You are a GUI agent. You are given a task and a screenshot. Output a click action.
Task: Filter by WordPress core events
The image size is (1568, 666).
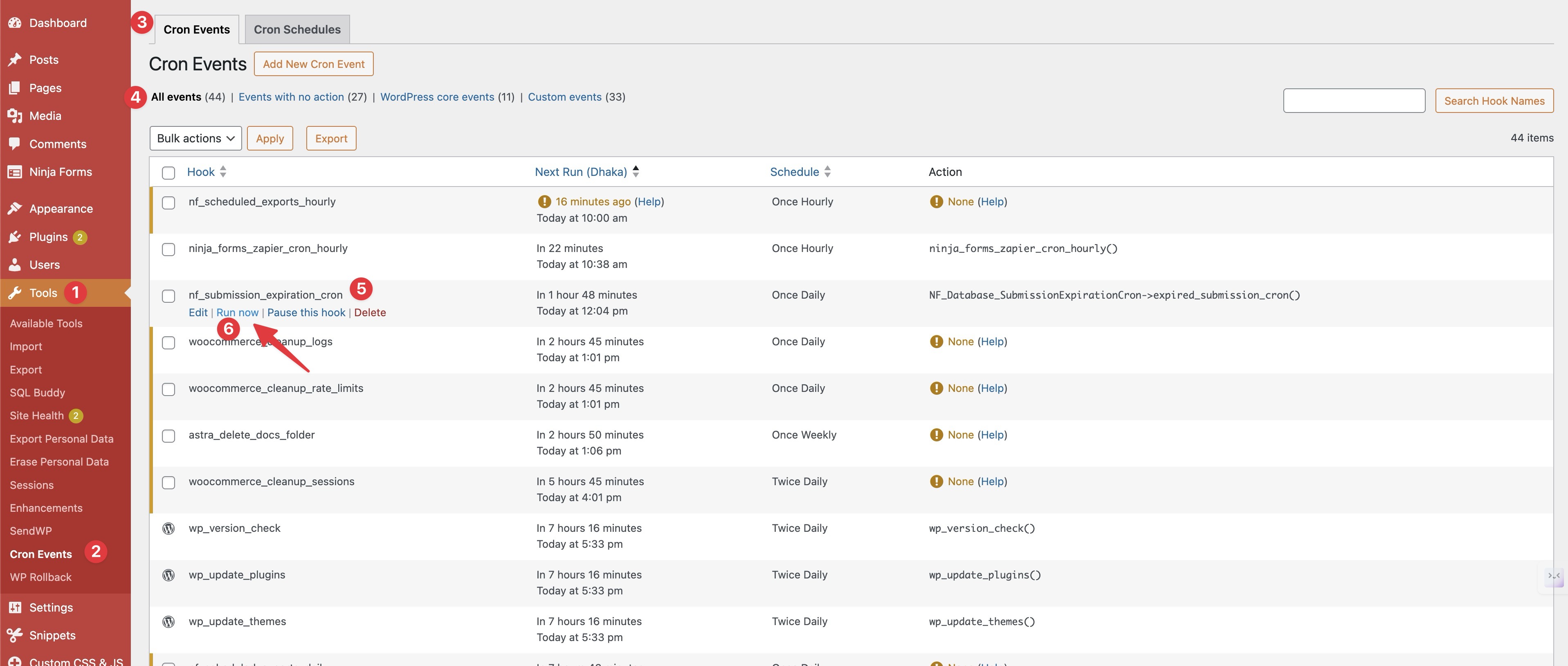coord(437,97)
